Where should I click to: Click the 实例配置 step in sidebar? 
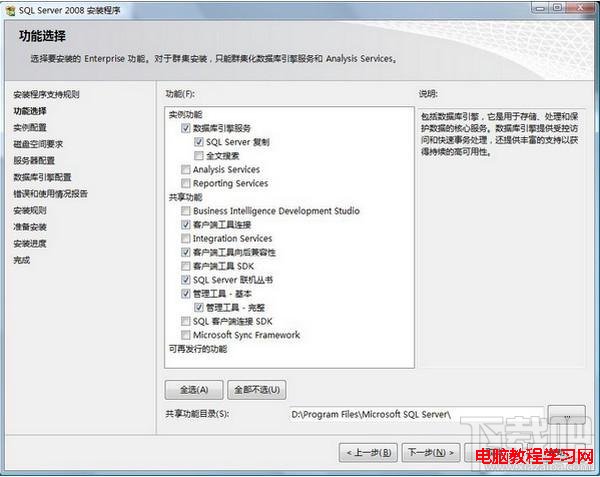click(x=30, y=127)
